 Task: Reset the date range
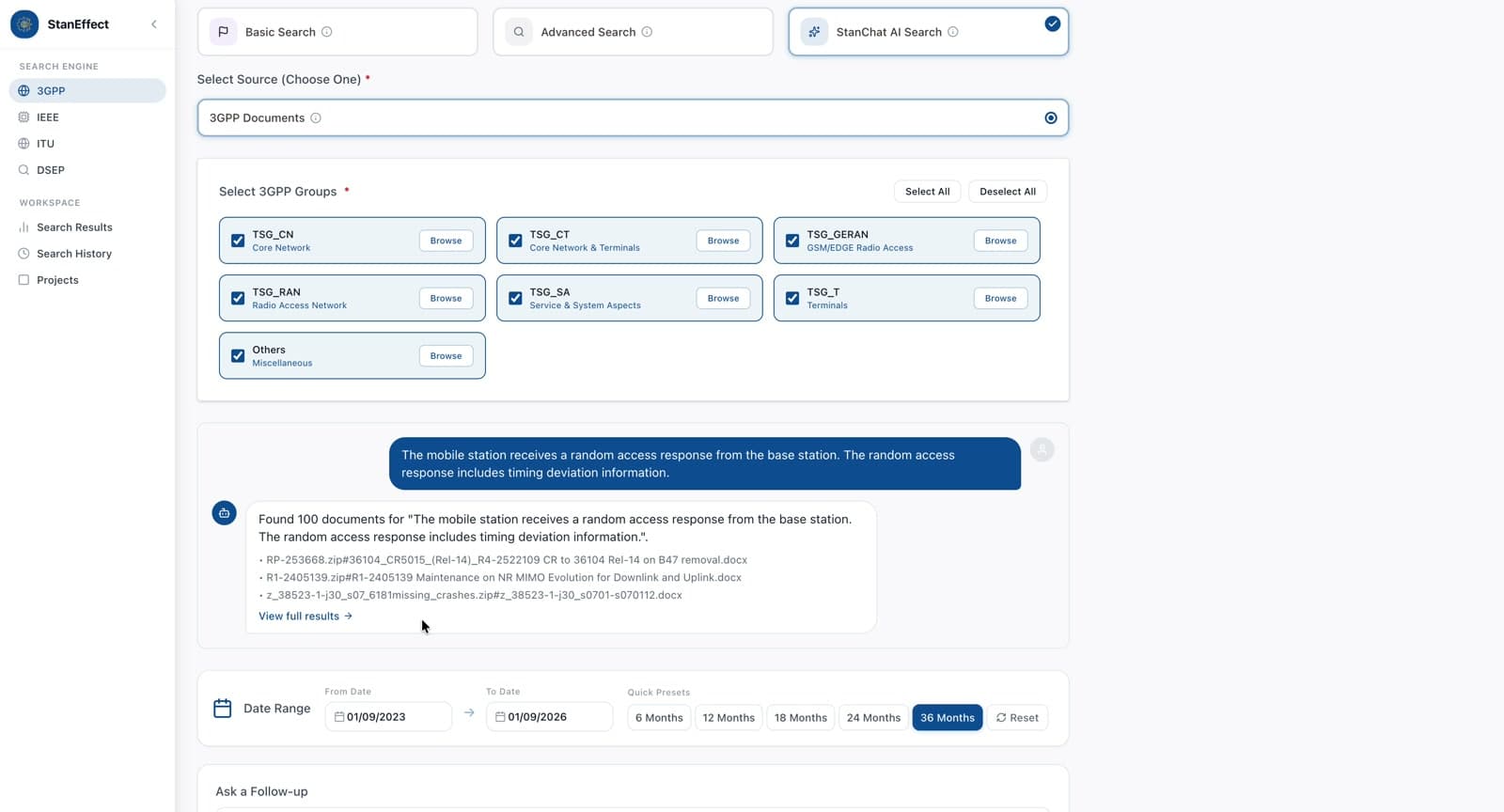[x=1017, y=718]
